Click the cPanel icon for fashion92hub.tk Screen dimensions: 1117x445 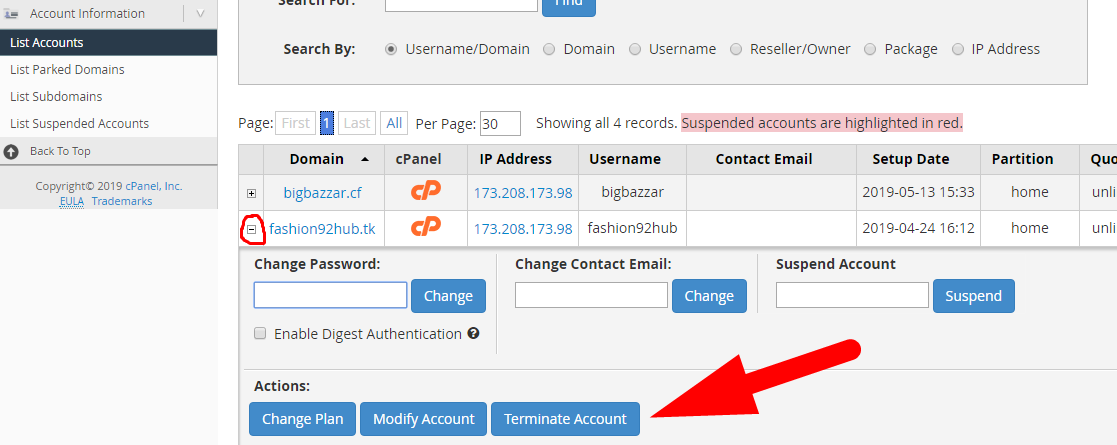[x=426, y=227]
